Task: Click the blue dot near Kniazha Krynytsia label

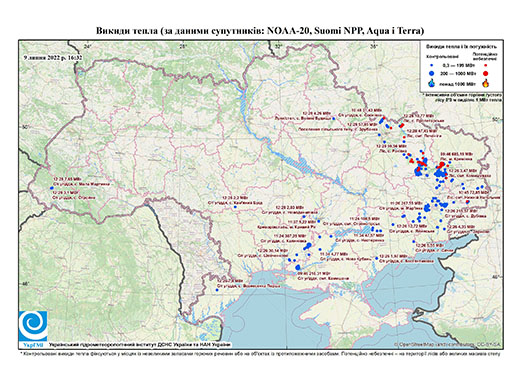Action: coord(235,207)
